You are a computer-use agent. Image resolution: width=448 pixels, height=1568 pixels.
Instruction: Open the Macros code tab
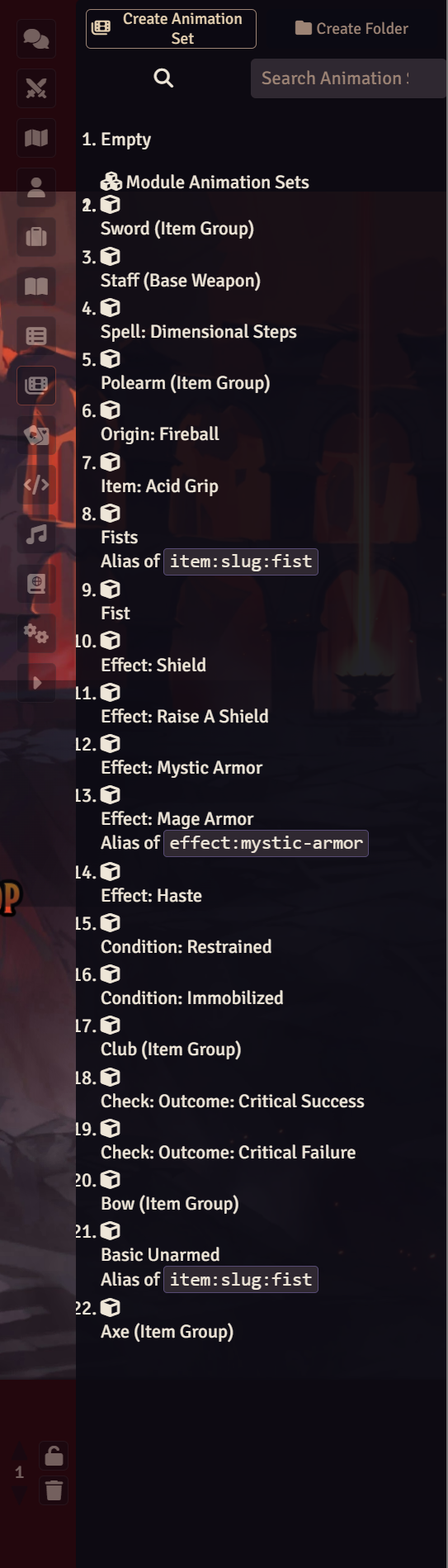pyautogui.click(x=36, y=485)
